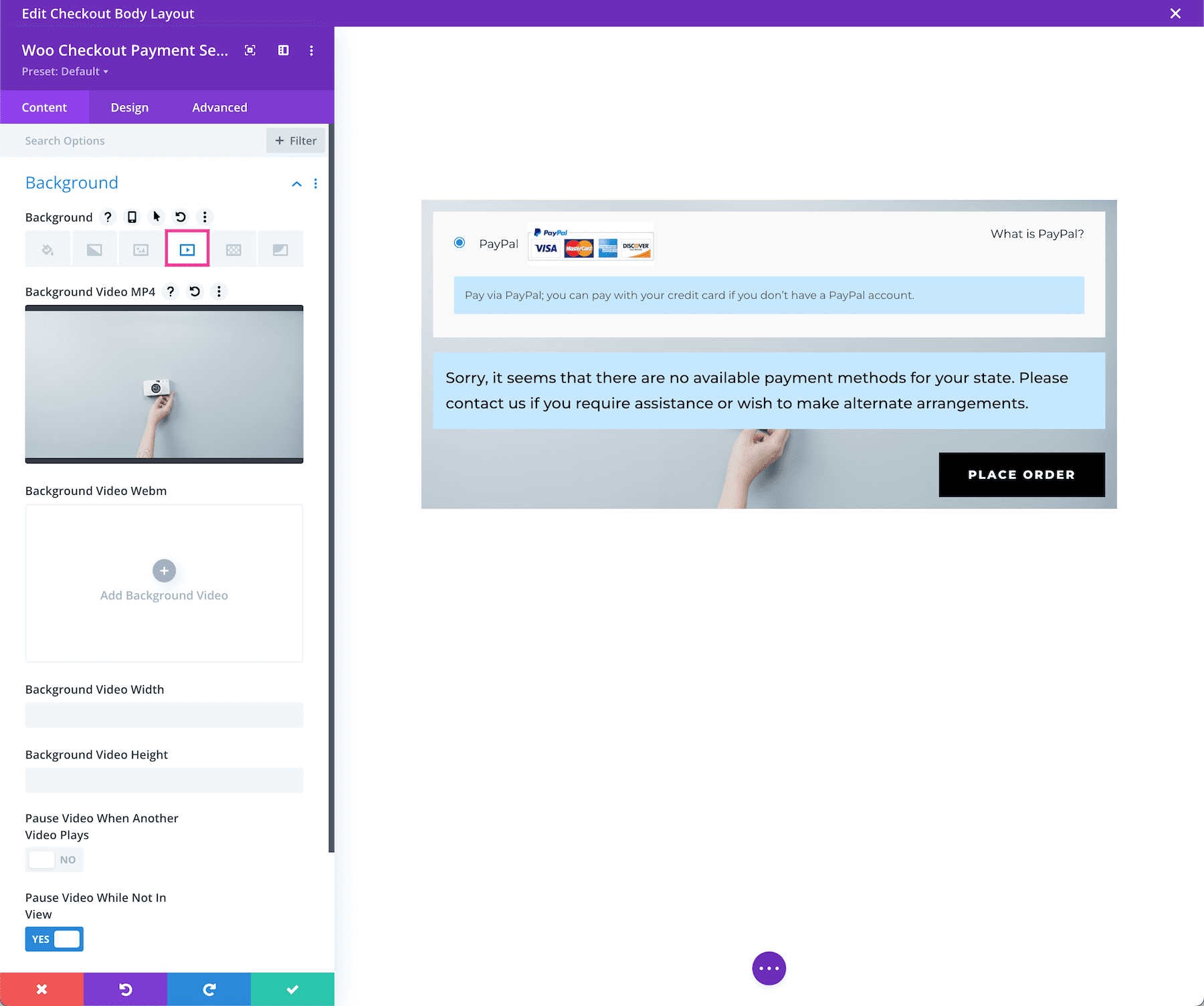Select the background color fill icon
Screen dimensions: 1204x1006
coord(47,248)
